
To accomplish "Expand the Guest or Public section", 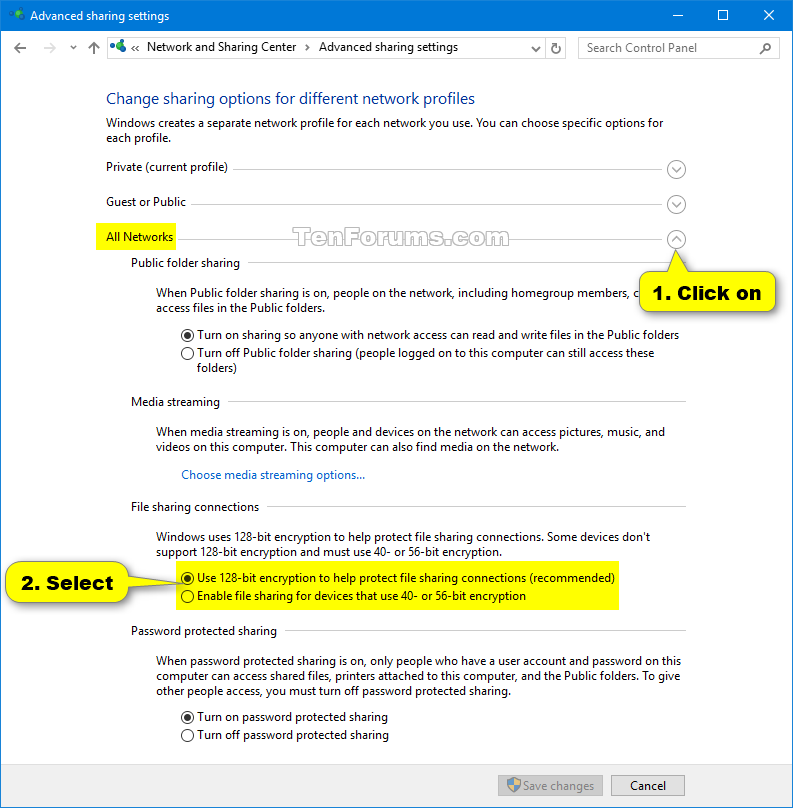I will 676,205.
